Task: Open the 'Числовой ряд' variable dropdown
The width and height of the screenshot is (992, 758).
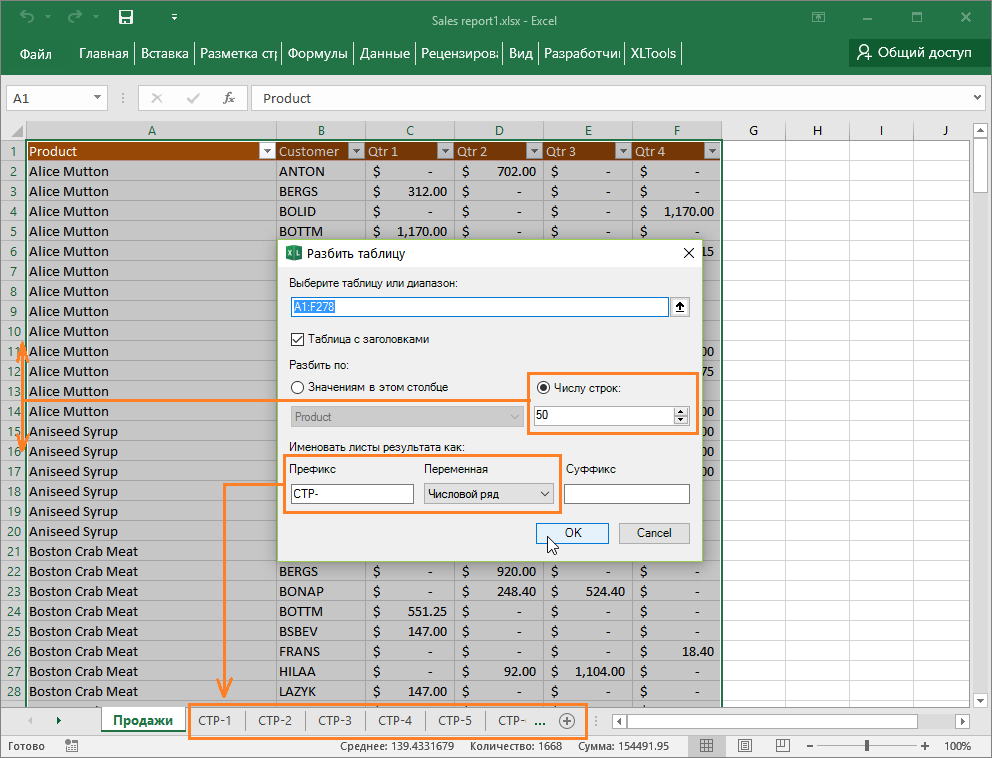Action: (489, 493)
